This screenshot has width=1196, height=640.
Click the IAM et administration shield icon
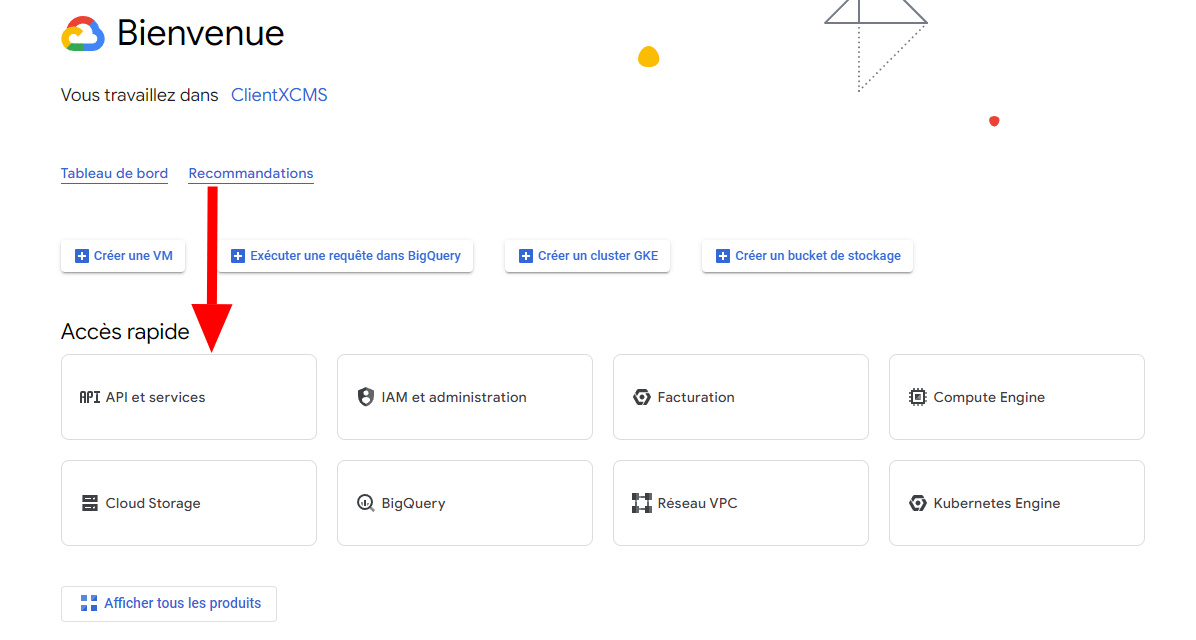click(366, 397)
